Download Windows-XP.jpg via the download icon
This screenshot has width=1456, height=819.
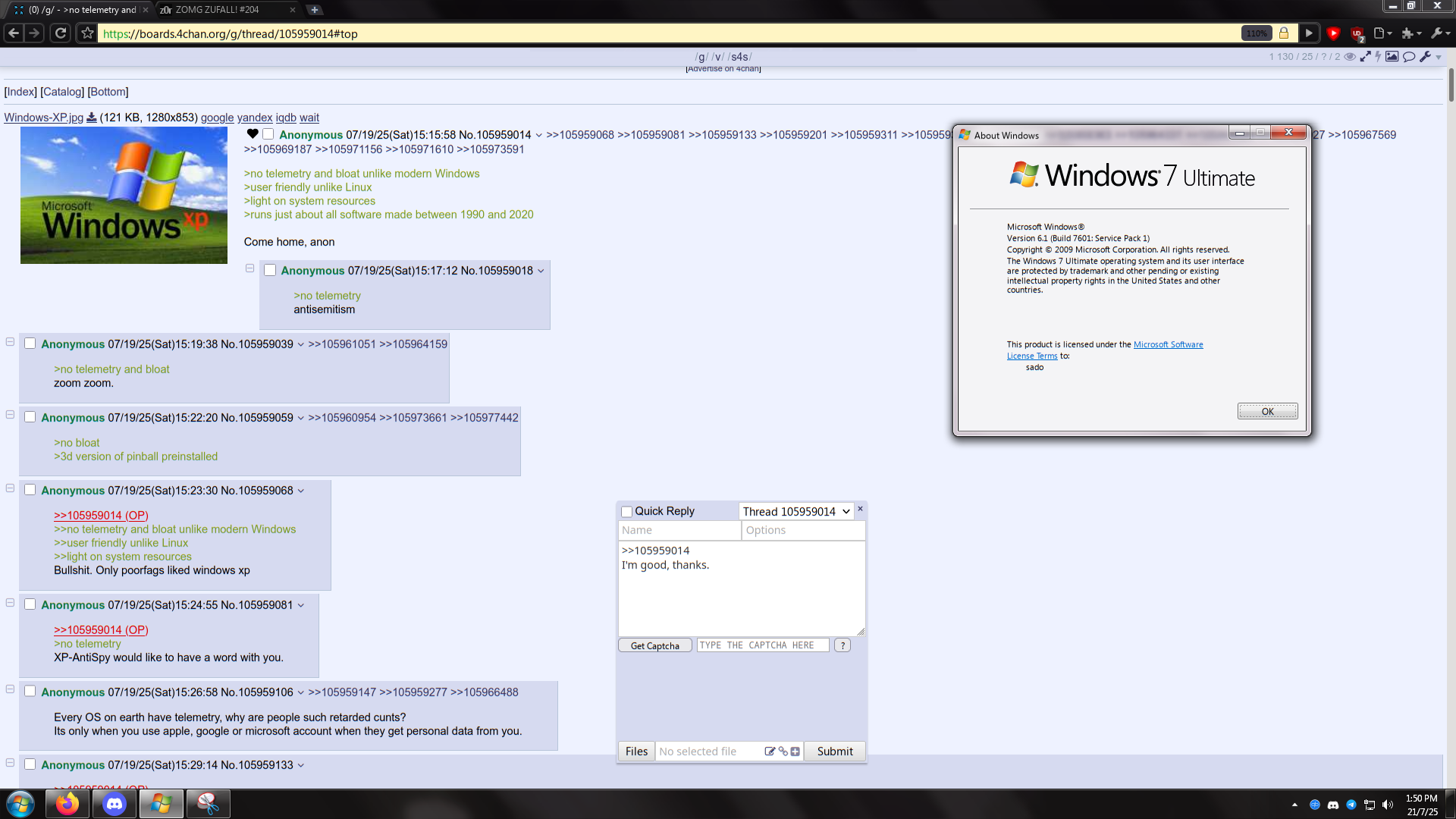coord(92,118)
